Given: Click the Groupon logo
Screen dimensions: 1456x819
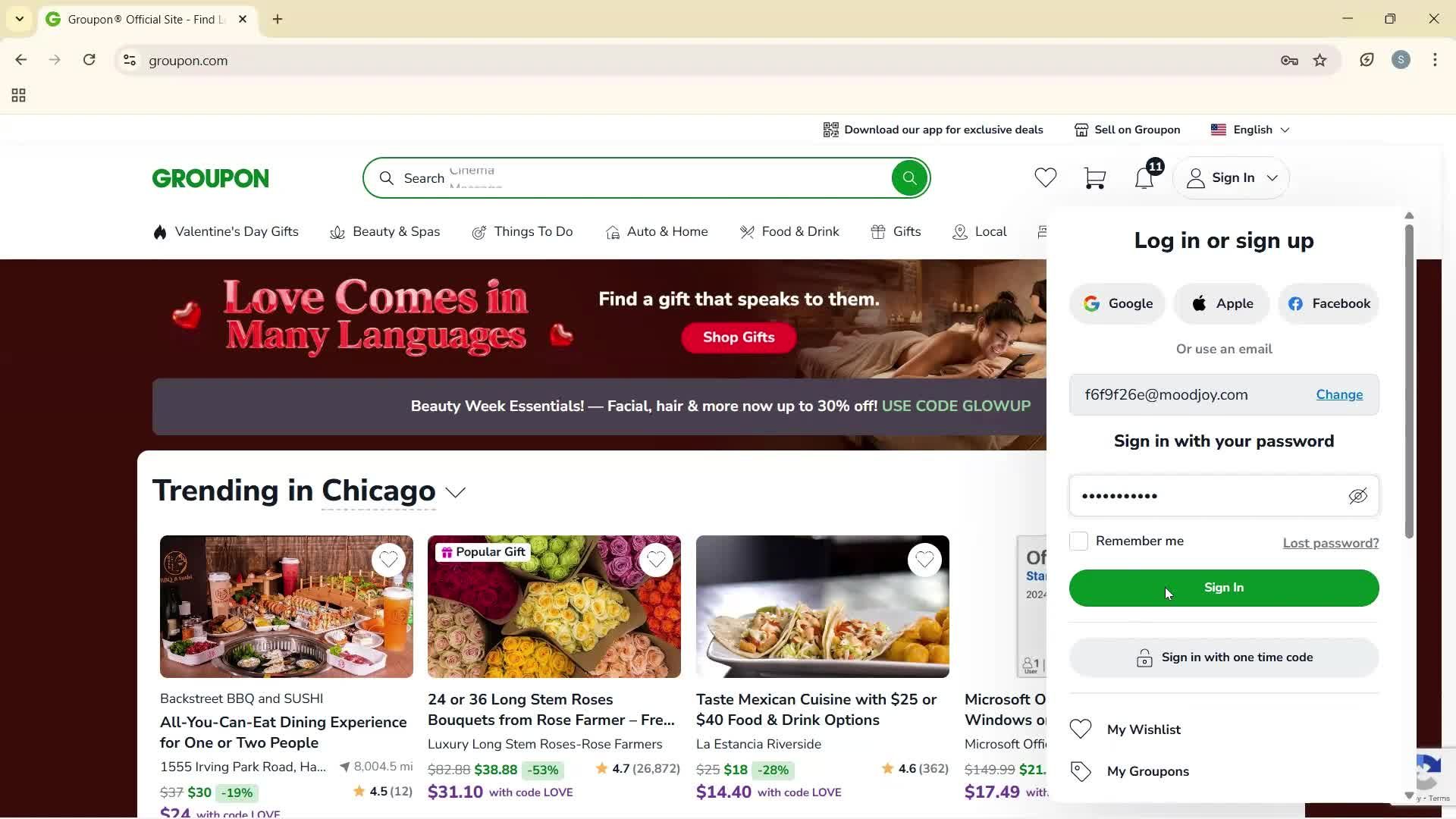Looking at the screenshot, I should pos(211,178).
